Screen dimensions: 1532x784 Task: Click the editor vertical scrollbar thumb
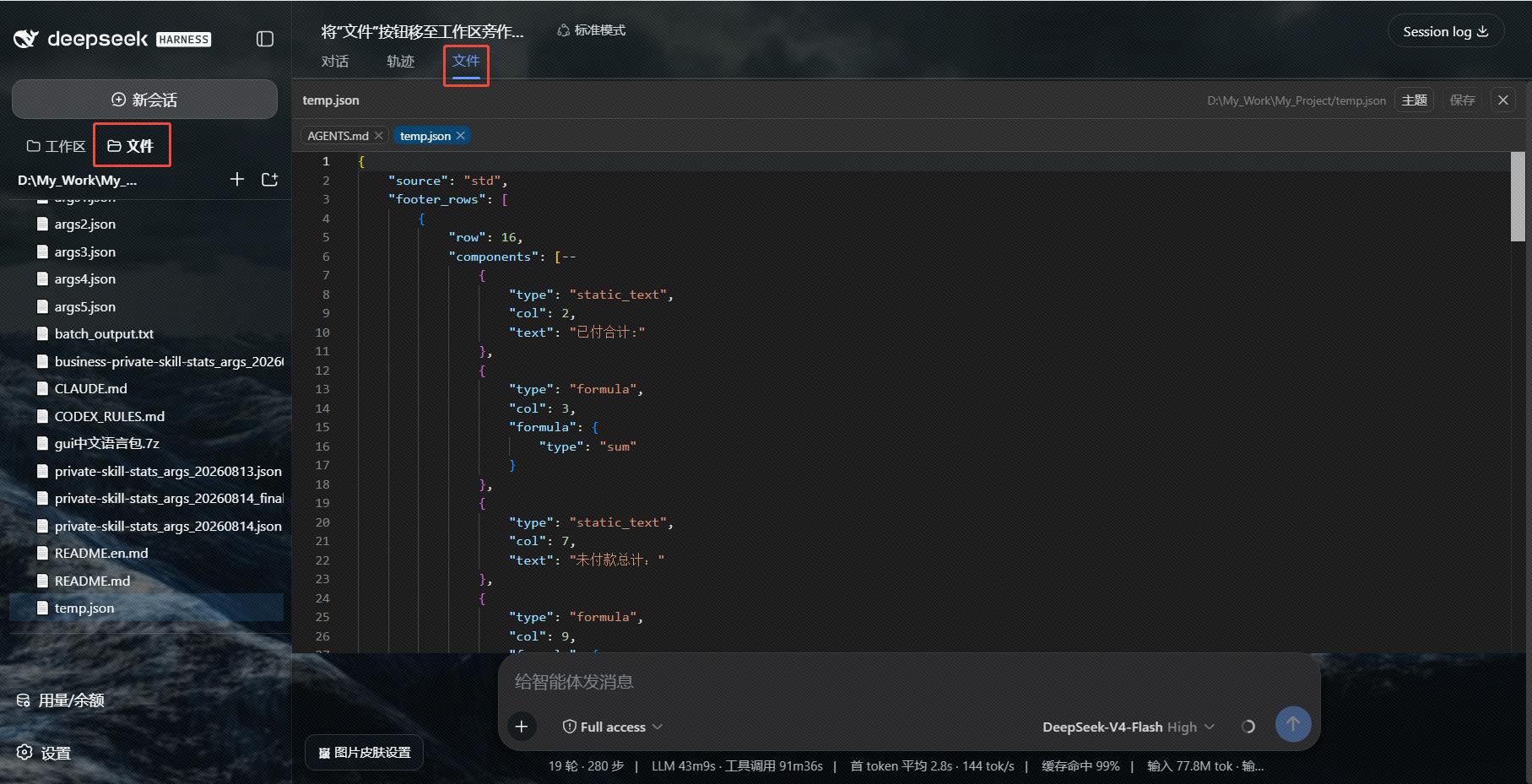pos(1518,197)
